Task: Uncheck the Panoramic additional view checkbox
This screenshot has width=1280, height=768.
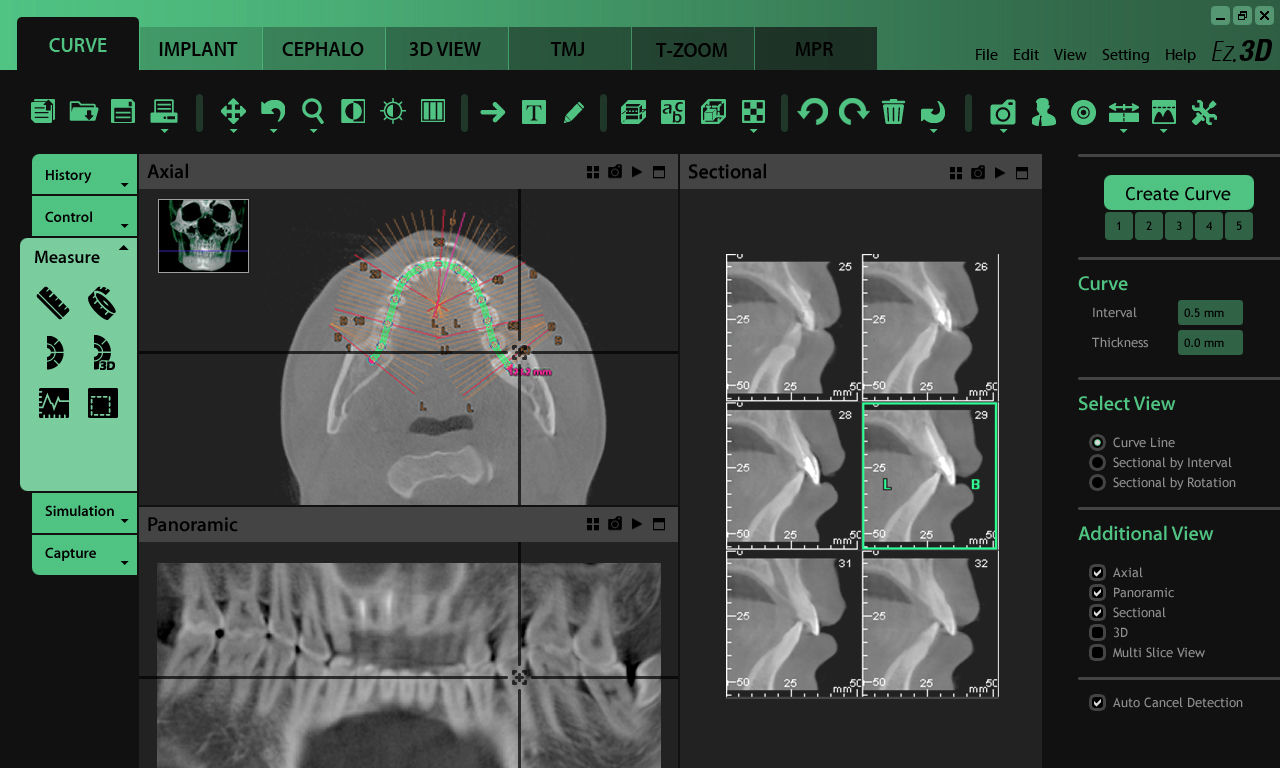Action: 1097,592
